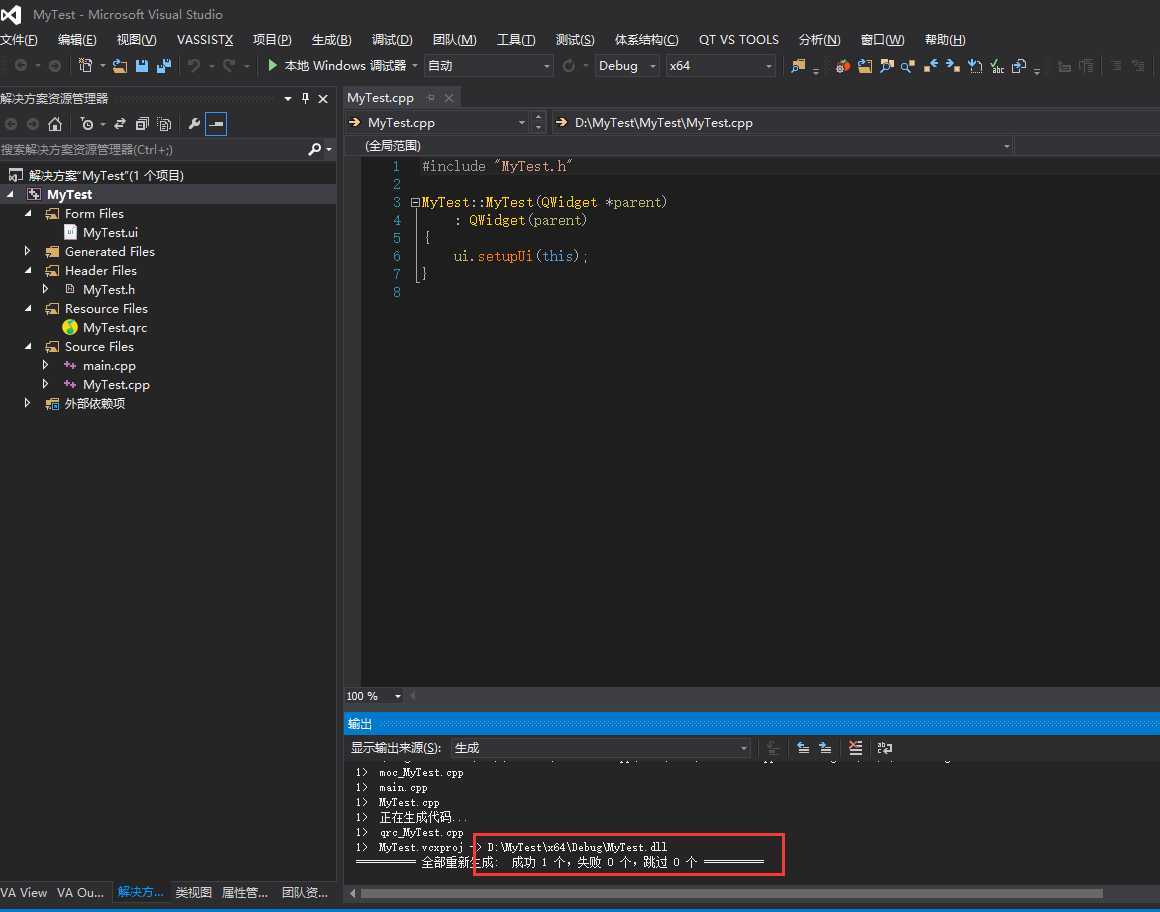The height and width of the screenshot is (912, 1160).
Task: Open the 自动 debug type dropdown
Action: pos(489,66)
